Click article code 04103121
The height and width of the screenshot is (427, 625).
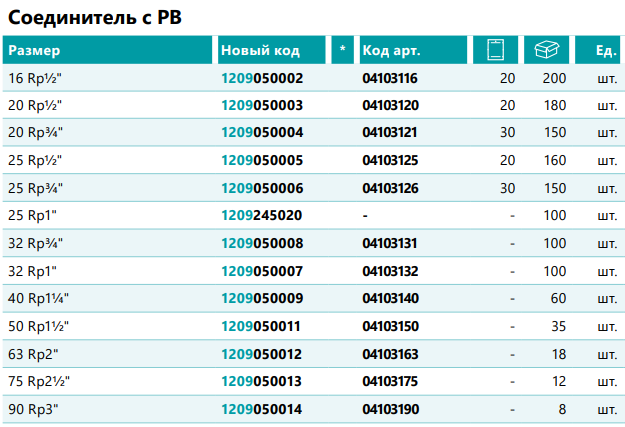coord(390,132)
